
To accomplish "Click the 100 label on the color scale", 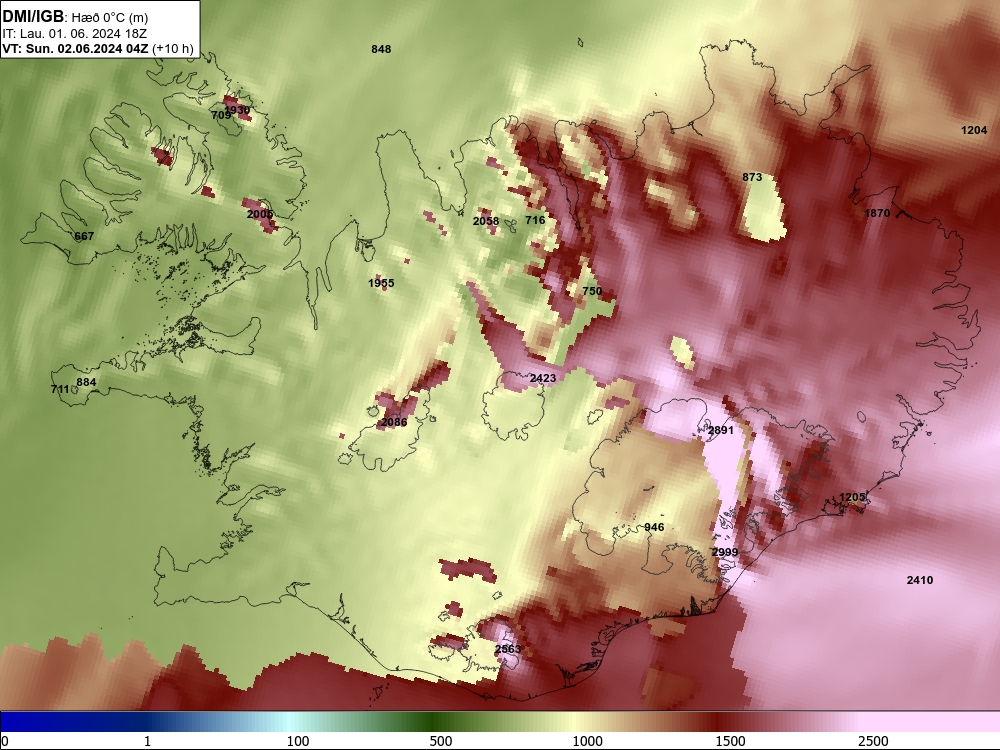I will (298, 741).
